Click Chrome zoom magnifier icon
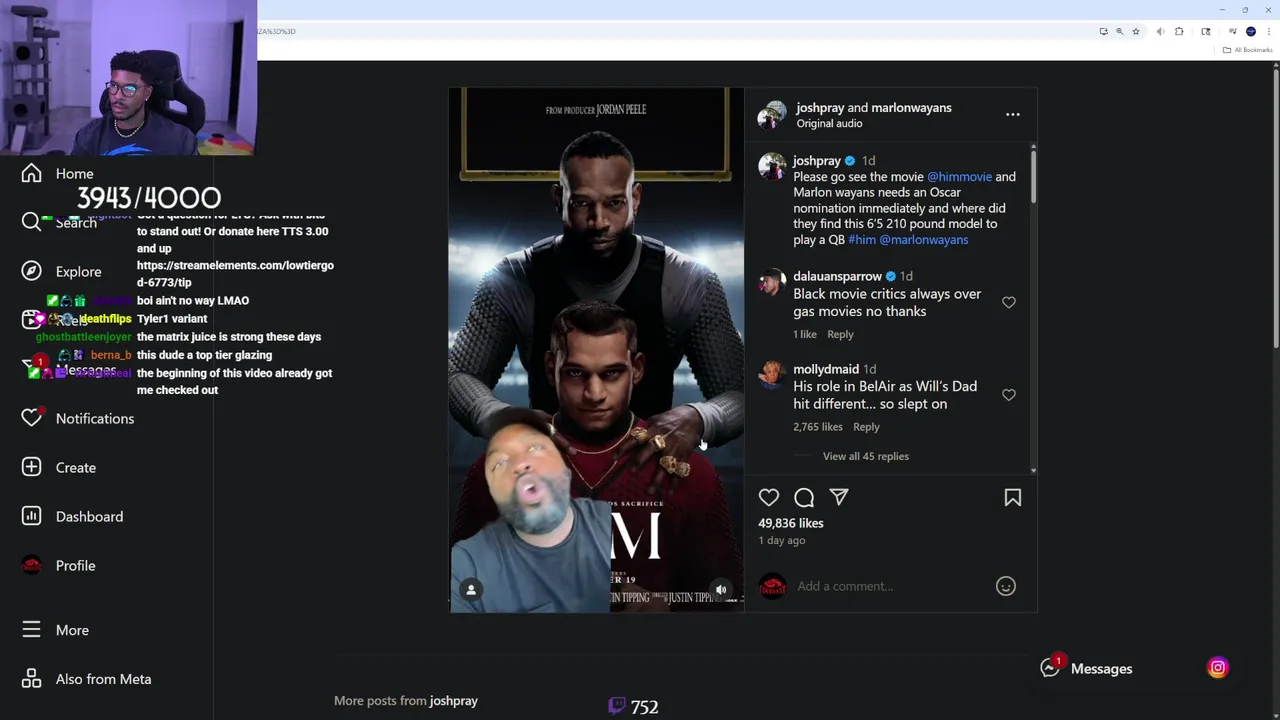 1120,32
